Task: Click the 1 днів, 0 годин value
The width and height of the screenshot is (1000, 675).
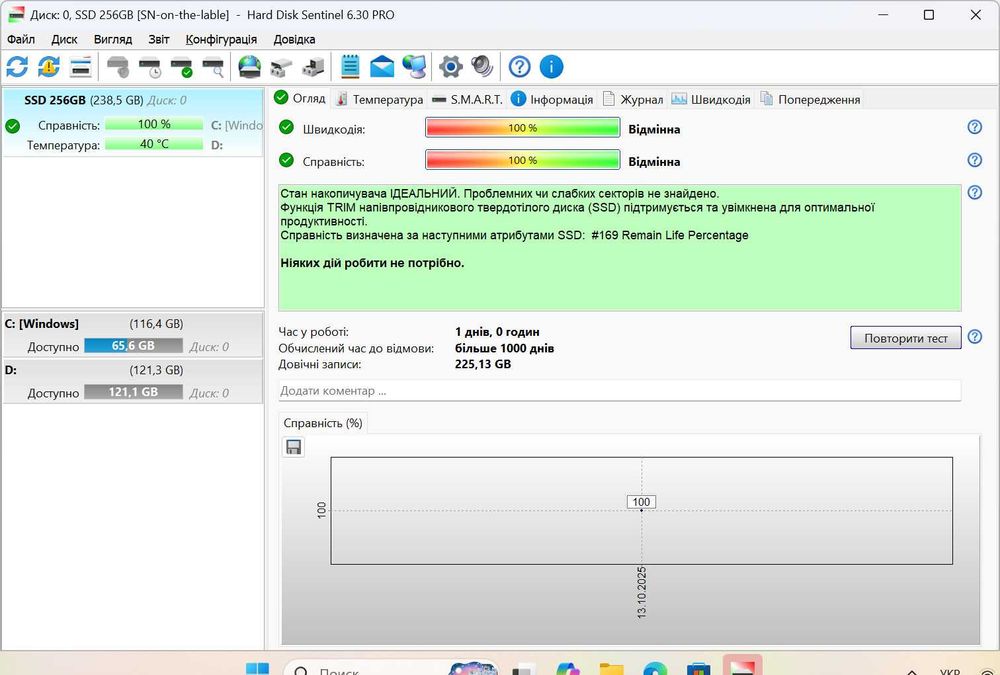Action: click(497, 332)
